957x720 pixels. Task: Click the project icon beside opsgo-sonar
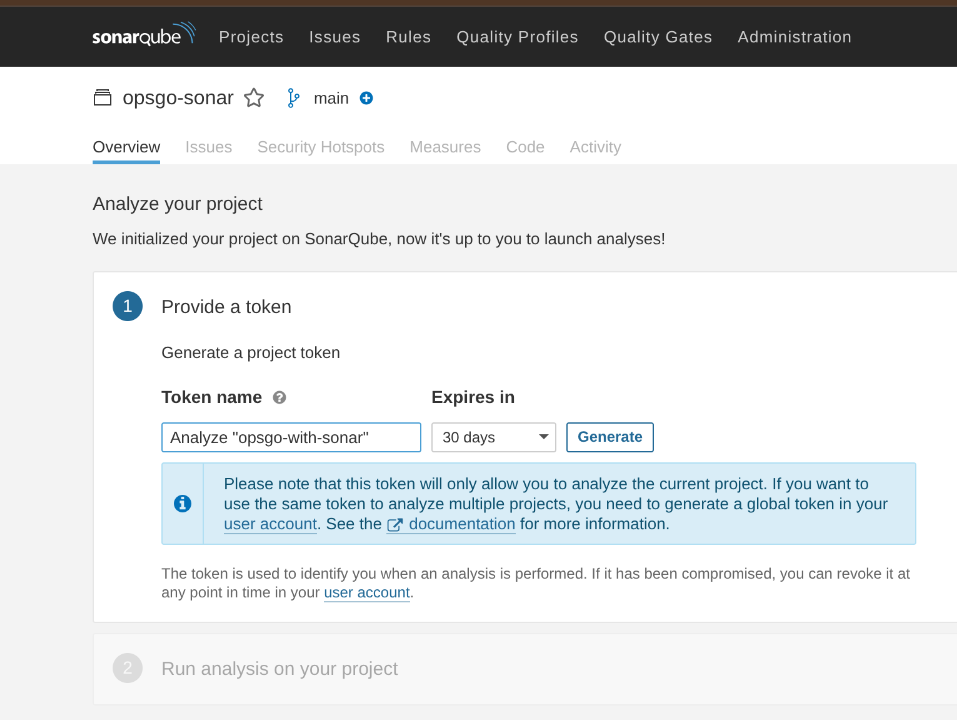pyautogui.click(x=103, y=98)
